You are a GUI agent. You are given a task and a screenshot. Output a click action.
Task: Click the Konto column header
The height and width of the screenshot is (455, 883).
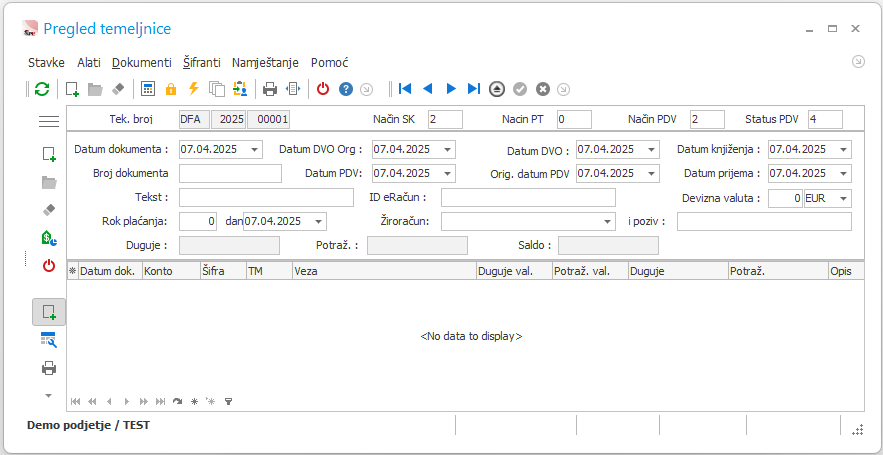pos(171,271)
